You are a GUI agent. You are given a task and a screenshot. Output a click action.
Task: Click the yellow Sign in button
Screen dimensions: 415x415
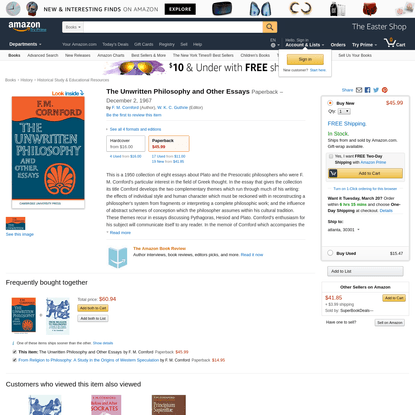pos(305,59)
